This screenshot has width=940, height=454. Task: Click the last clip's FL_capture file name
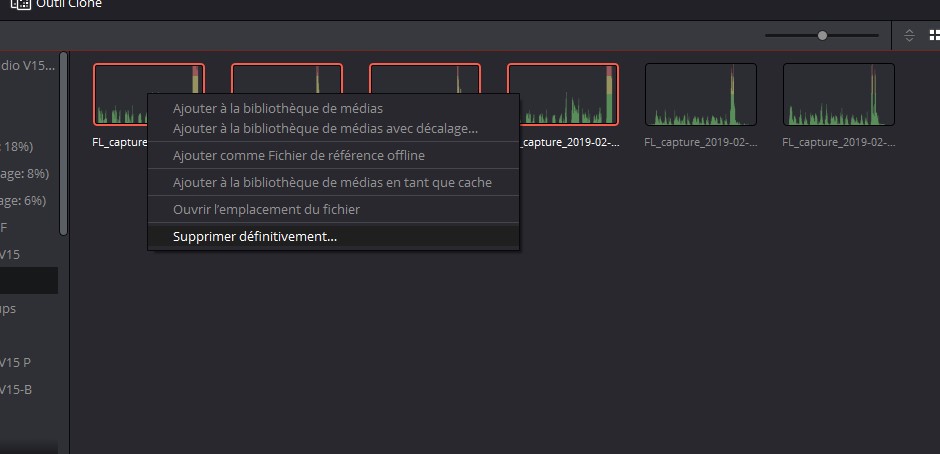point(839,143)
